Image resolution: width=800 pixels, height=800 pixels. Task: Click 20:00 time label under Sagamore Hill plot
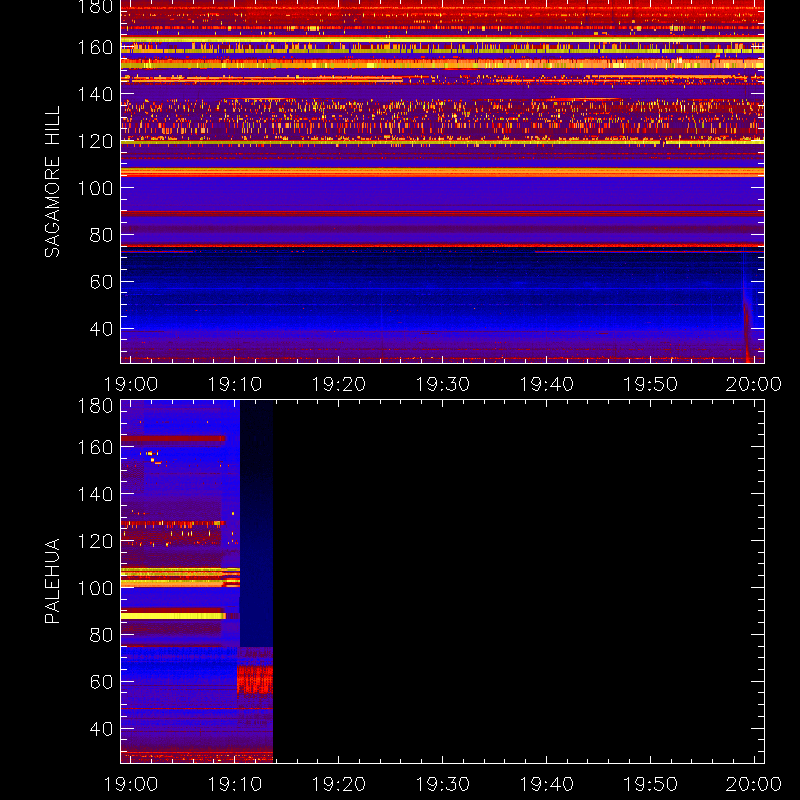coord(754,384)
